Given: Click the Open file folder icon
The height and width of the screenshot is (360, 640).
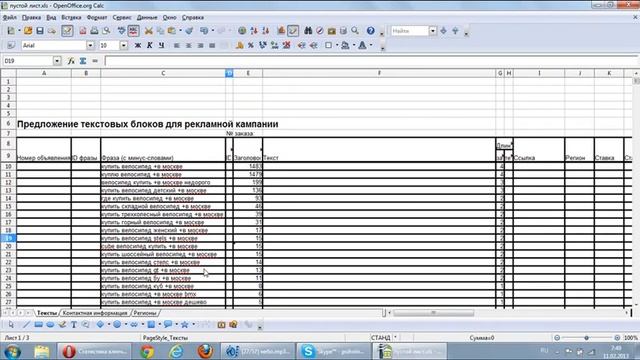Looking at the screenshot, I should pyautogui.click(x=28, y=31).
